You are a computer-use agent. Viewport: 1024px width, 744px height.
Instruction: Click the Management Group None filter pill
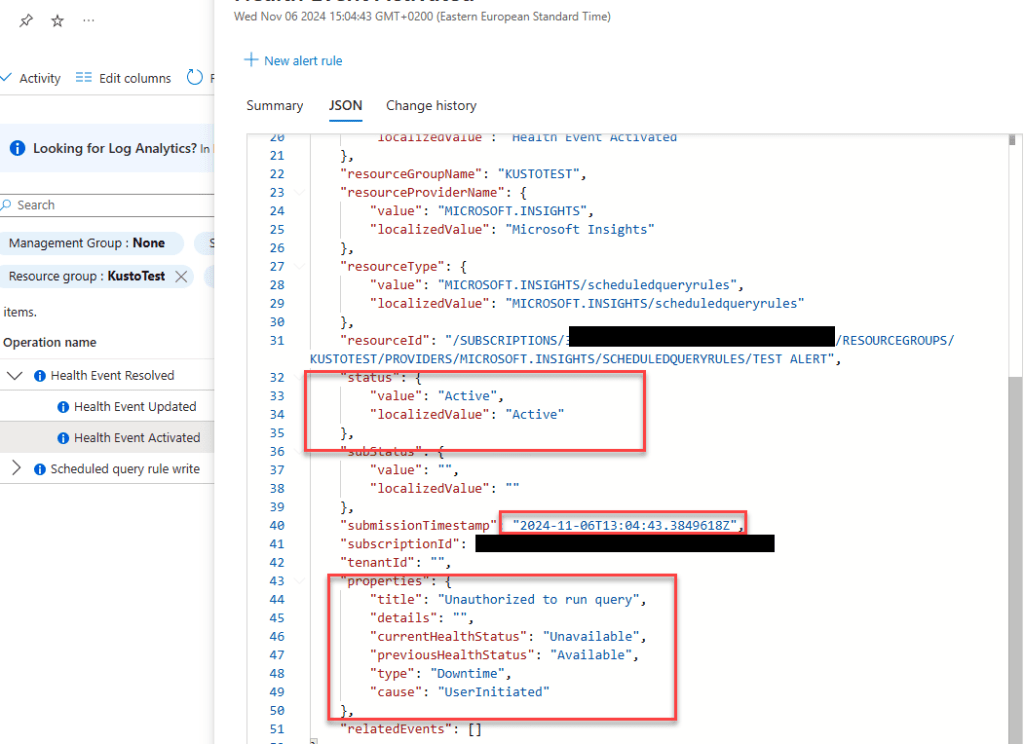pyautogui.click(x=87, y=243)
